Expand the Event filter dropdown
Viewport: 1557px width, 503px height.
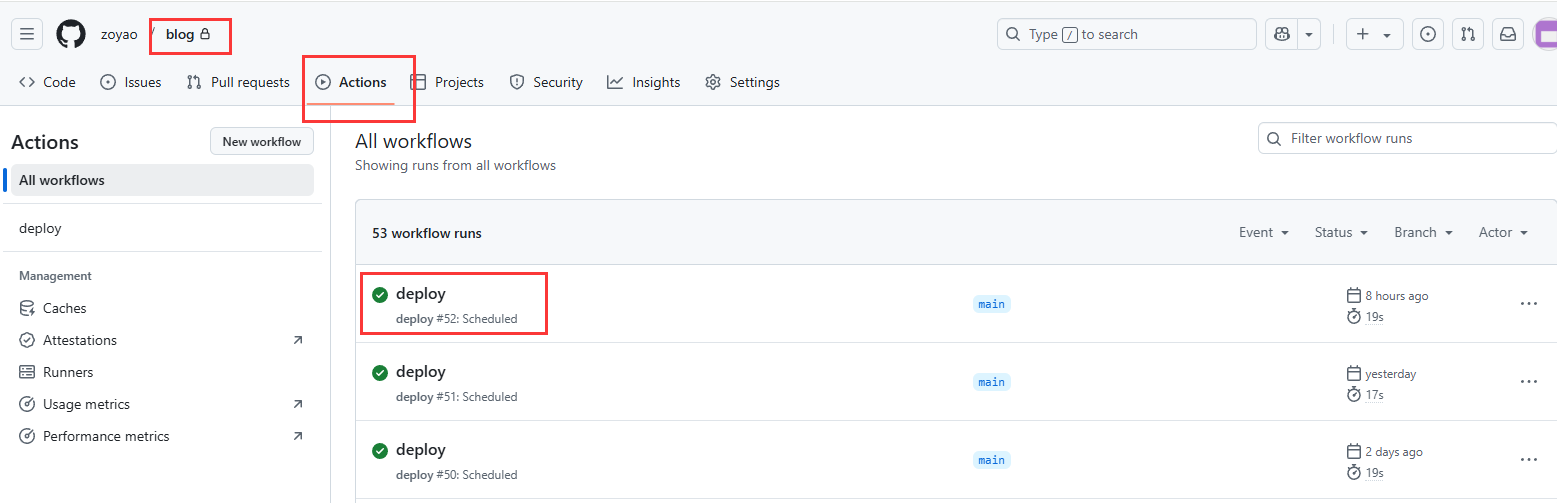tap(1264, 232)
